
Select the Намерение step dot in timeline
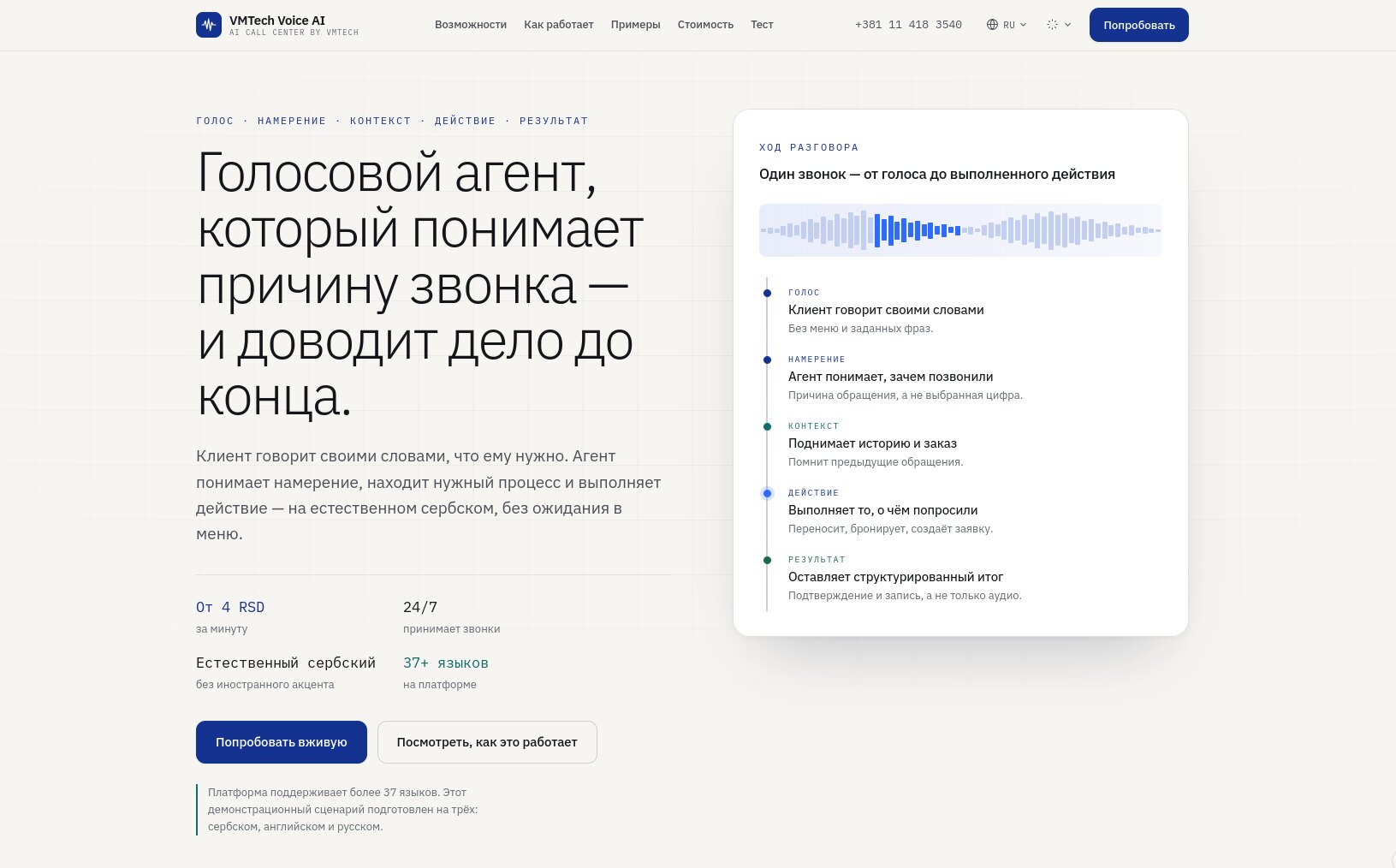click(x=767, y=360)
